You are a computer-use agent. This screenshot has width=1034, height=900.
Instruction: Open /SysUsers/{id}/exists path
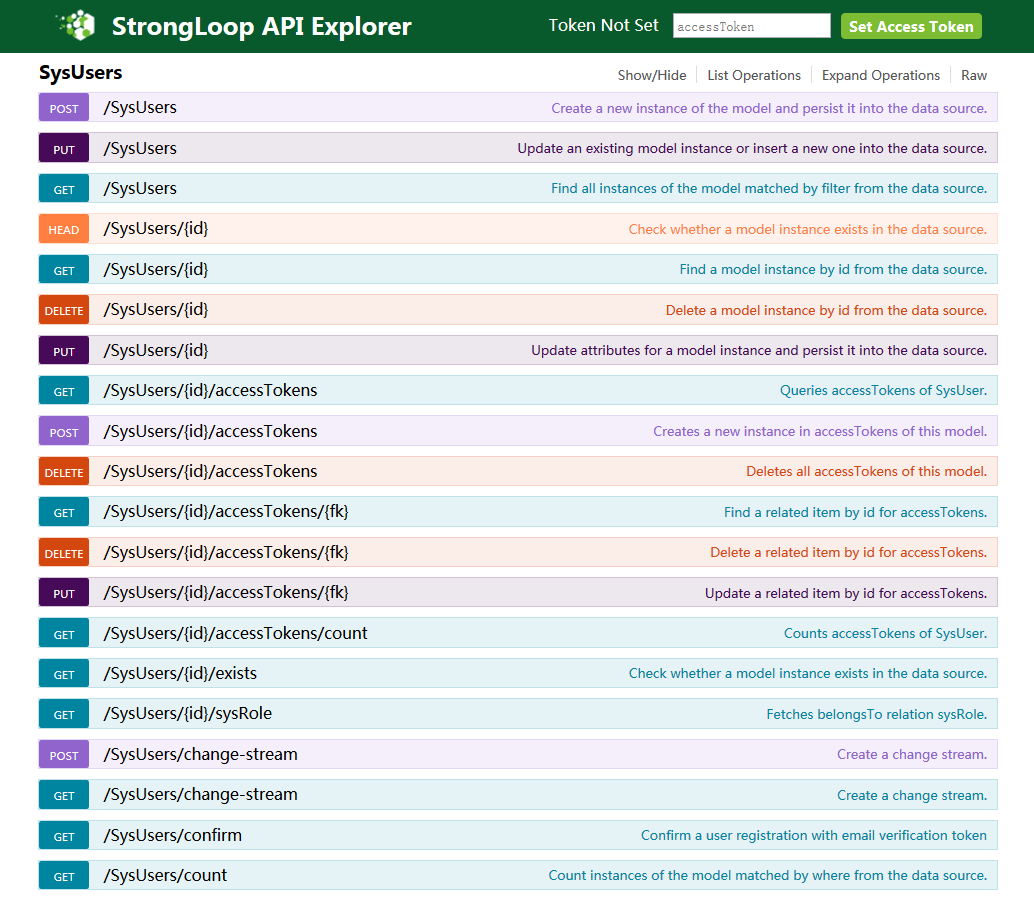tap(180, 673)
